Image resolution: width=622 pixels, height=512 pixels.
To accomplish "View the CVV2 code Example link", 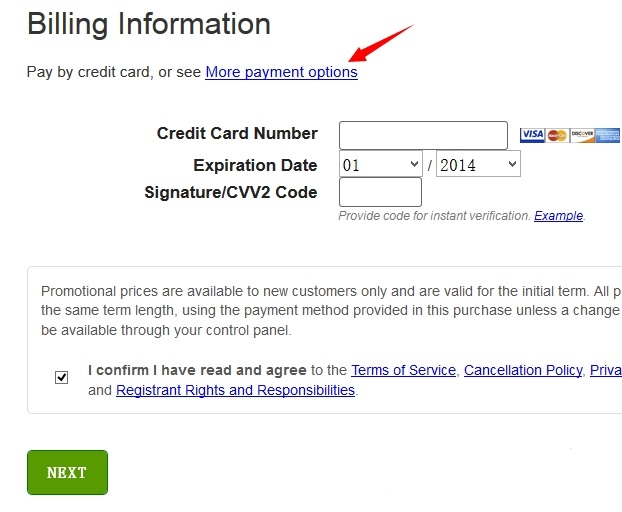I will tap(558, 216).
